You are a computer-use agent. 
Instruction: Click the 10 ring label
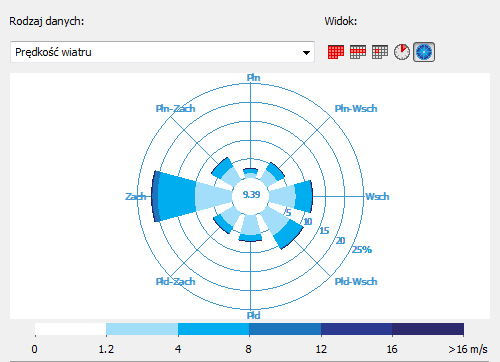point(308,221)
